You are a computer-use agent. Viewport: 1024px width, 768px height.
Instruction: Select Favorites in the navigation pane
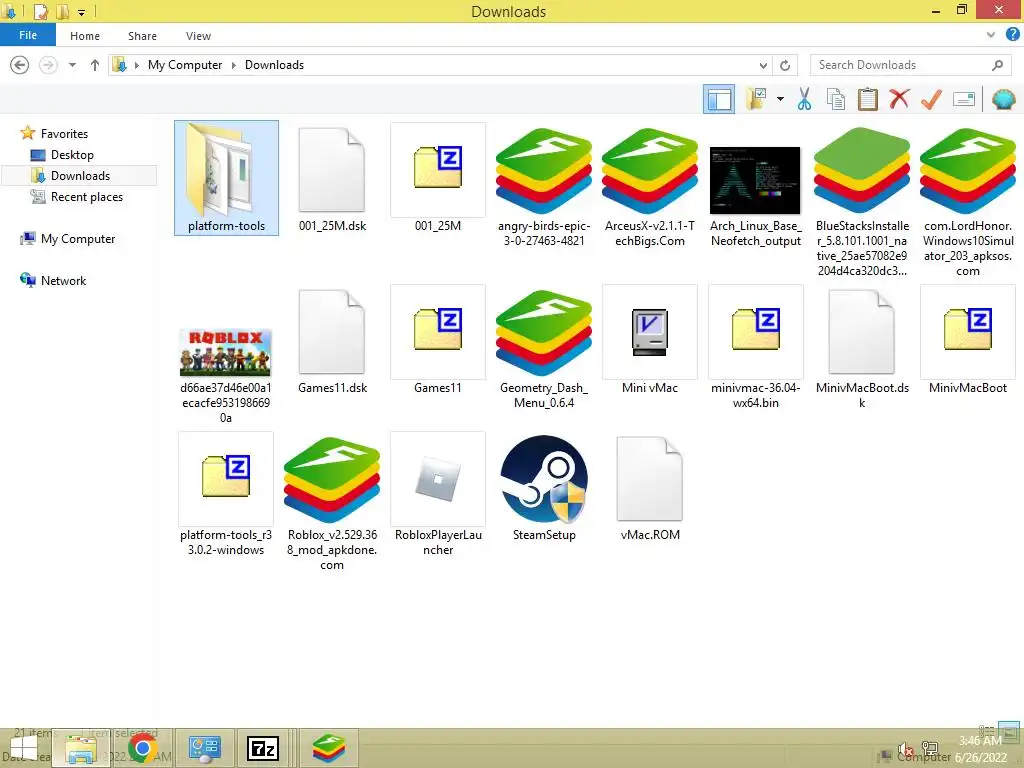(64, 133)
